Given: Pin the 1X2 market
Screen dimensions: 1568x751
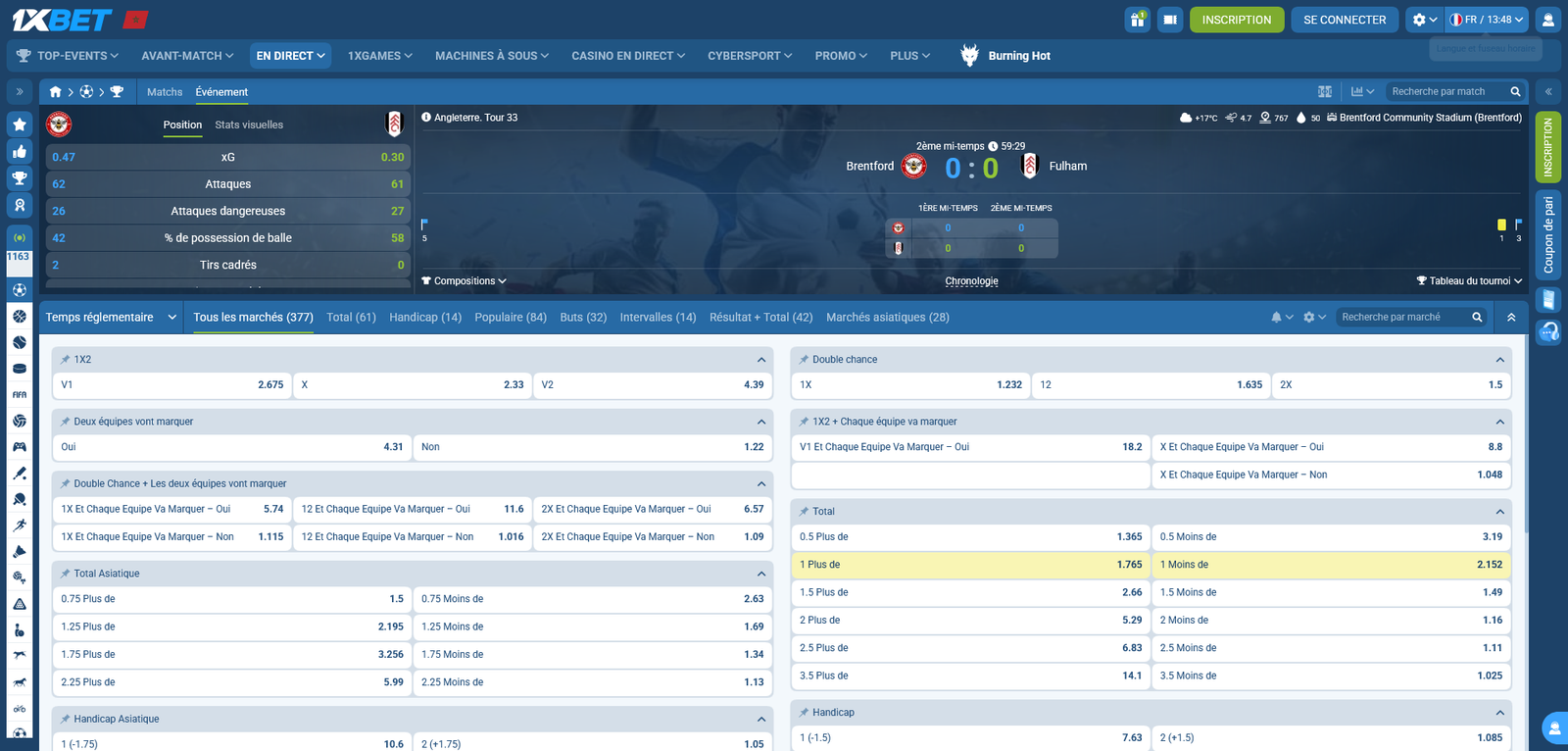Looking at the screenshot, I should [x=66, y=360].
